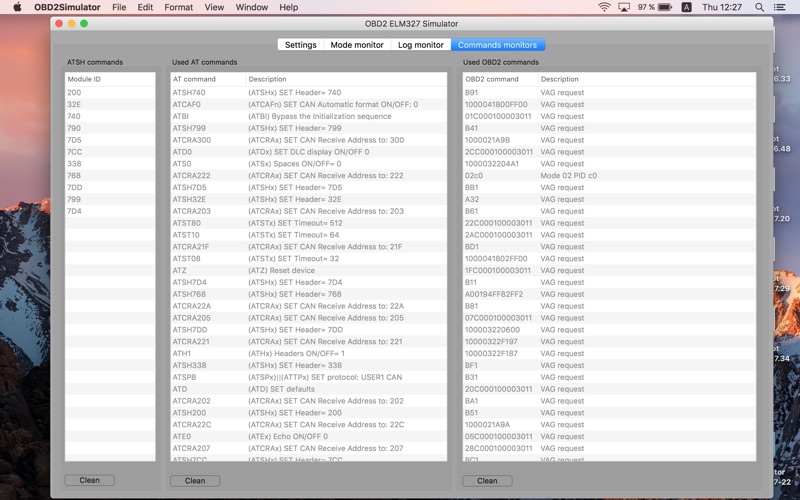800x500 pixels.
Task: Open the AirPlay display menu
Action: pos(623,7)
